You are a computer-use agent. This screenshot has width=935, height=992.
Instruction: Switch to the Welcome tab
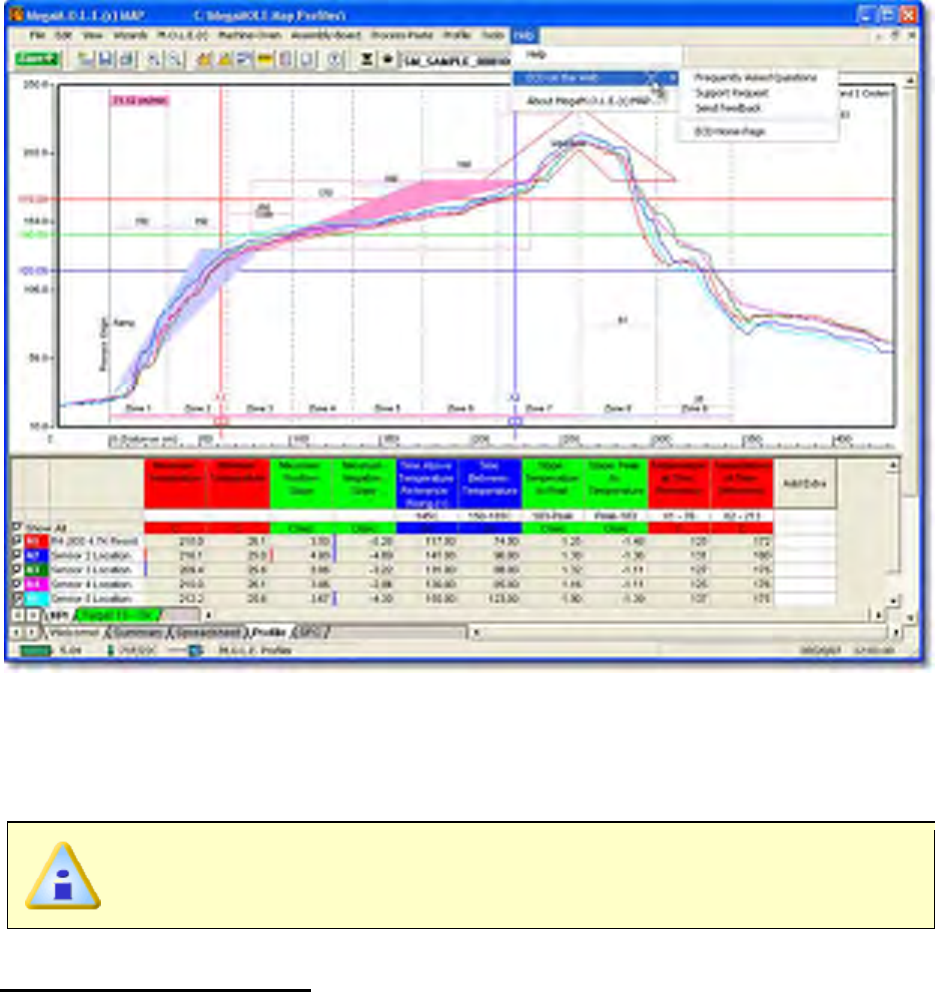tap(73, 632)
